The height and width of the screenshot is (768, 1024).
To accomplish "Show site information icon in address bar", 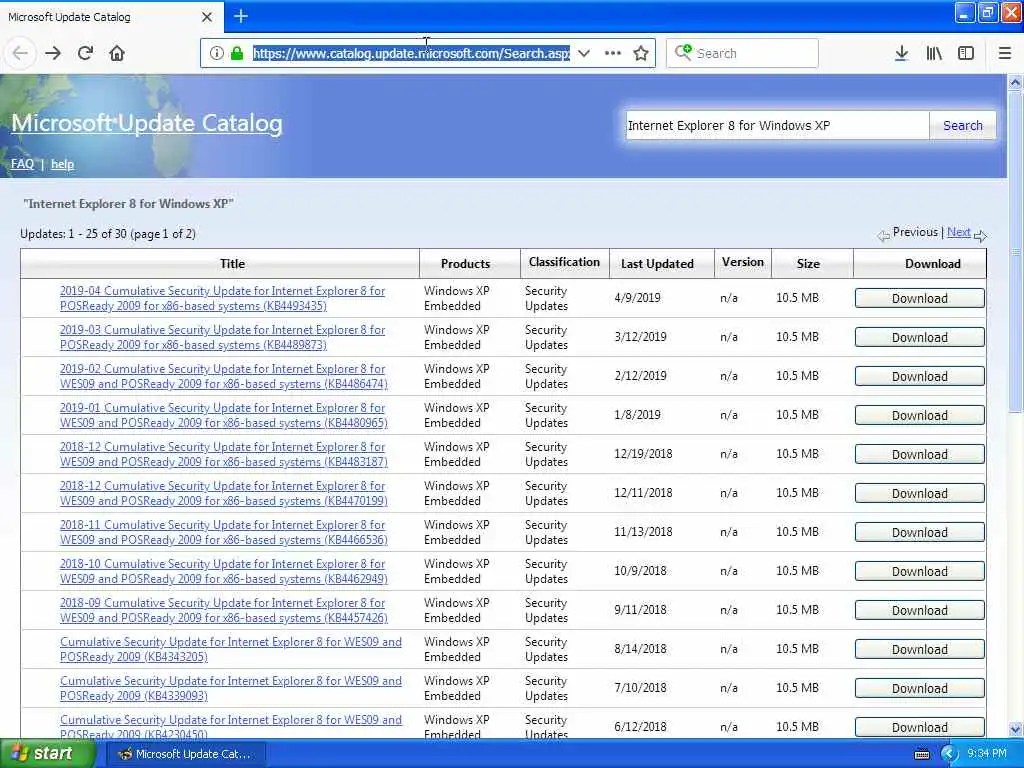I will pyautogui.click(x=217, y=53).
